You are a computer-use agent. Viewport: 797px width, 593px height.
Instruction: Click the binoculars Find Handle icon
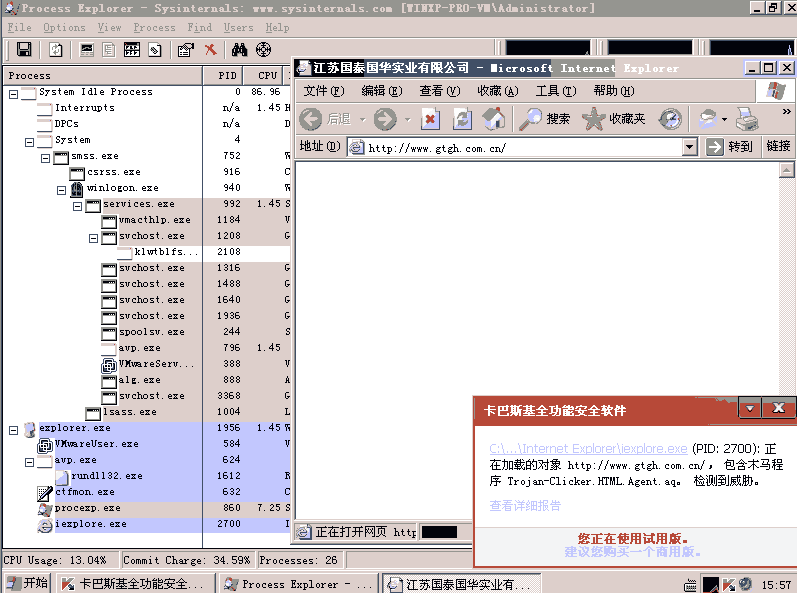coord(239,49)
